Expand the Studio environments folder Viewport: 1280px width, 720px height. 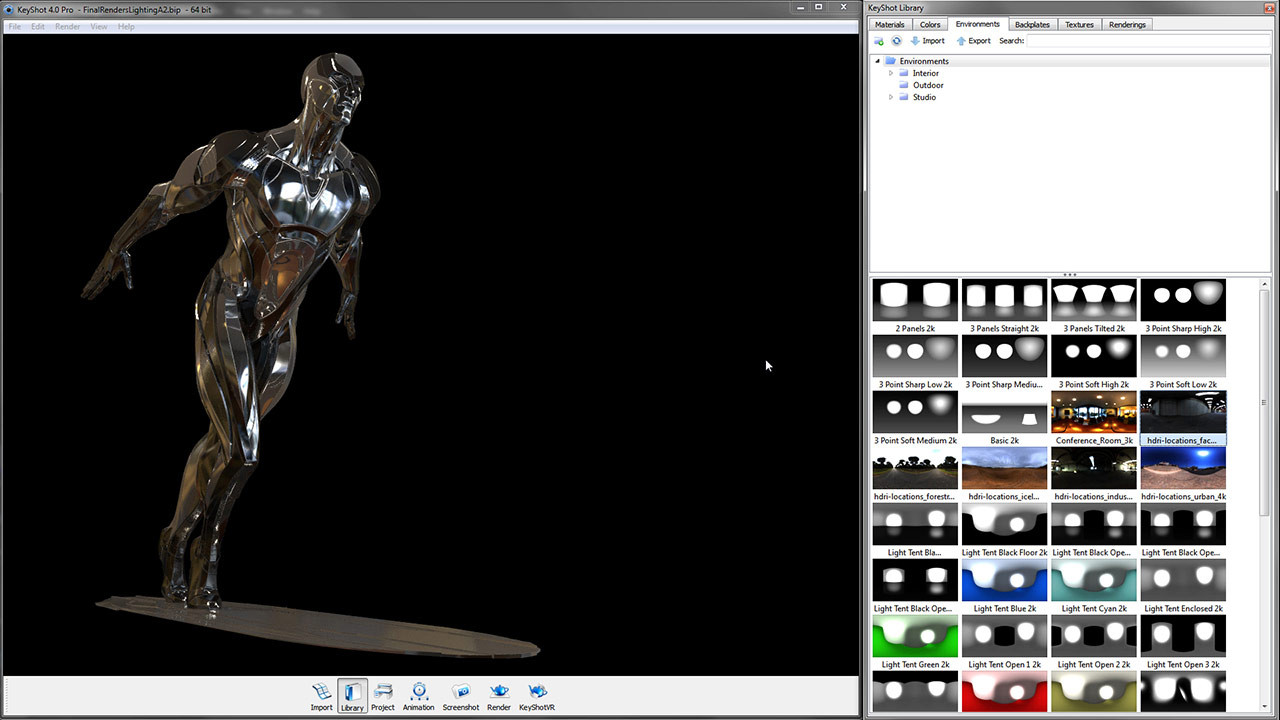point(890,97)
